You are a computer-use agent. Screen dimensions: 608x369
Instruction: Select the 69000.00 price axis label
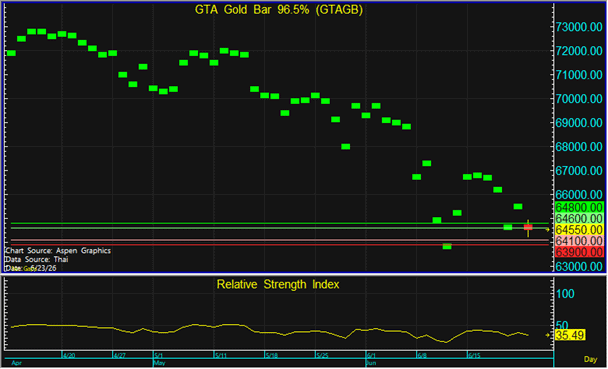pyautogui.click(x=579, y=123)
